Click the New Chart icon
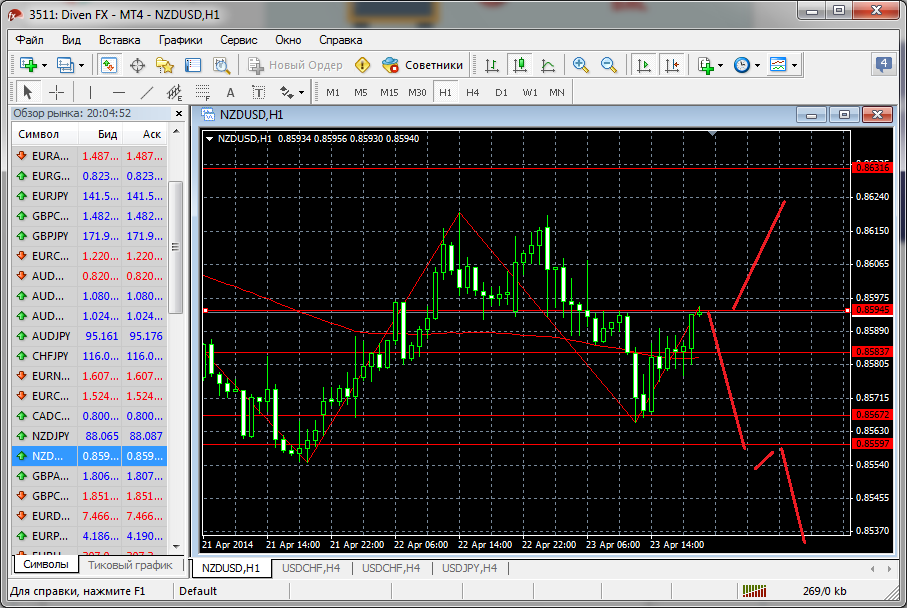 click(x=28, y=65)
